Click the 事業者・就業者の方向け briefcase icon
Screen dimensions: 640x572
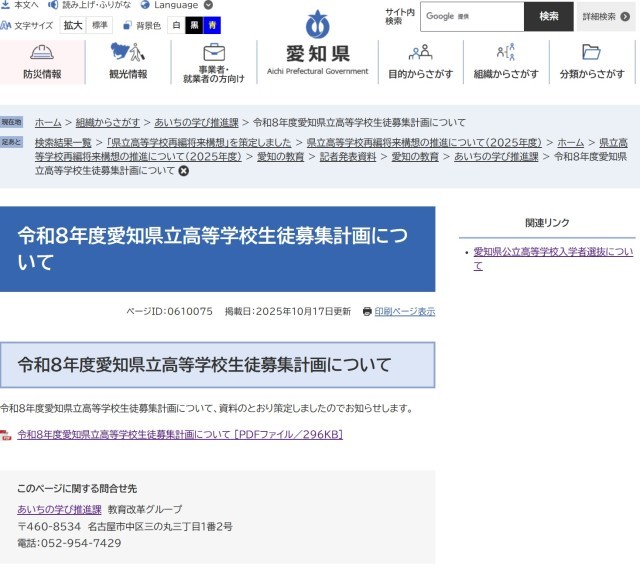[x=214, y=52]
